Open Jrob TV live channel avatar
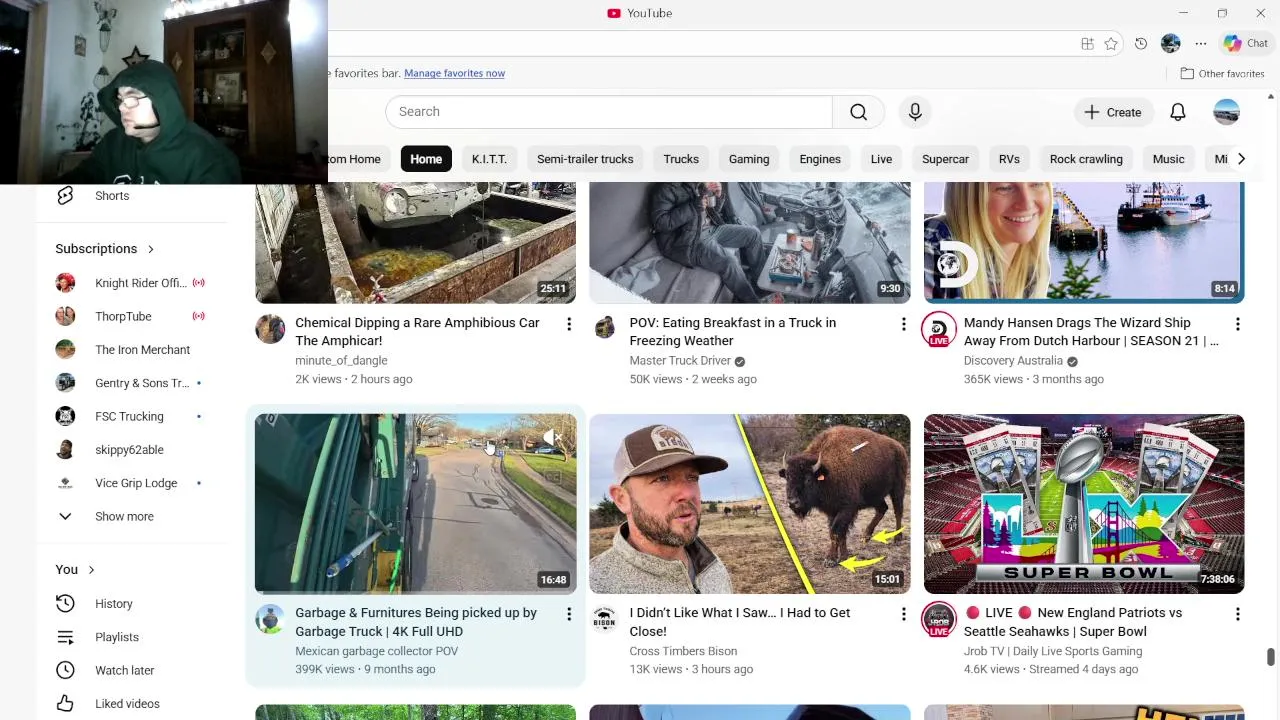Image resolution: width=1280 pixels, height=720 pixels. click(938, 620)
